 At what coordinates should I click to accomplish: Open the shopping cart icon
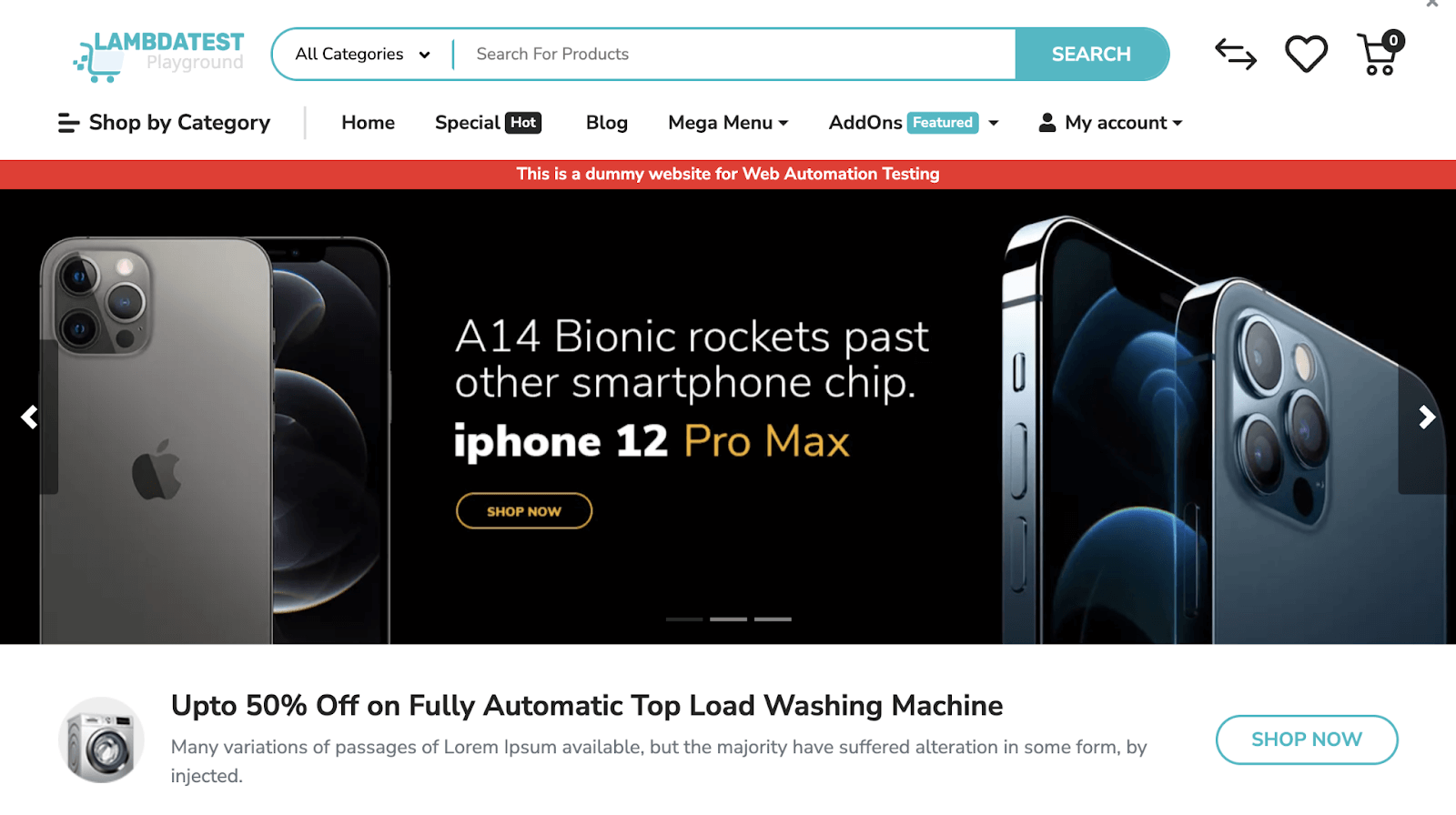1380,54
